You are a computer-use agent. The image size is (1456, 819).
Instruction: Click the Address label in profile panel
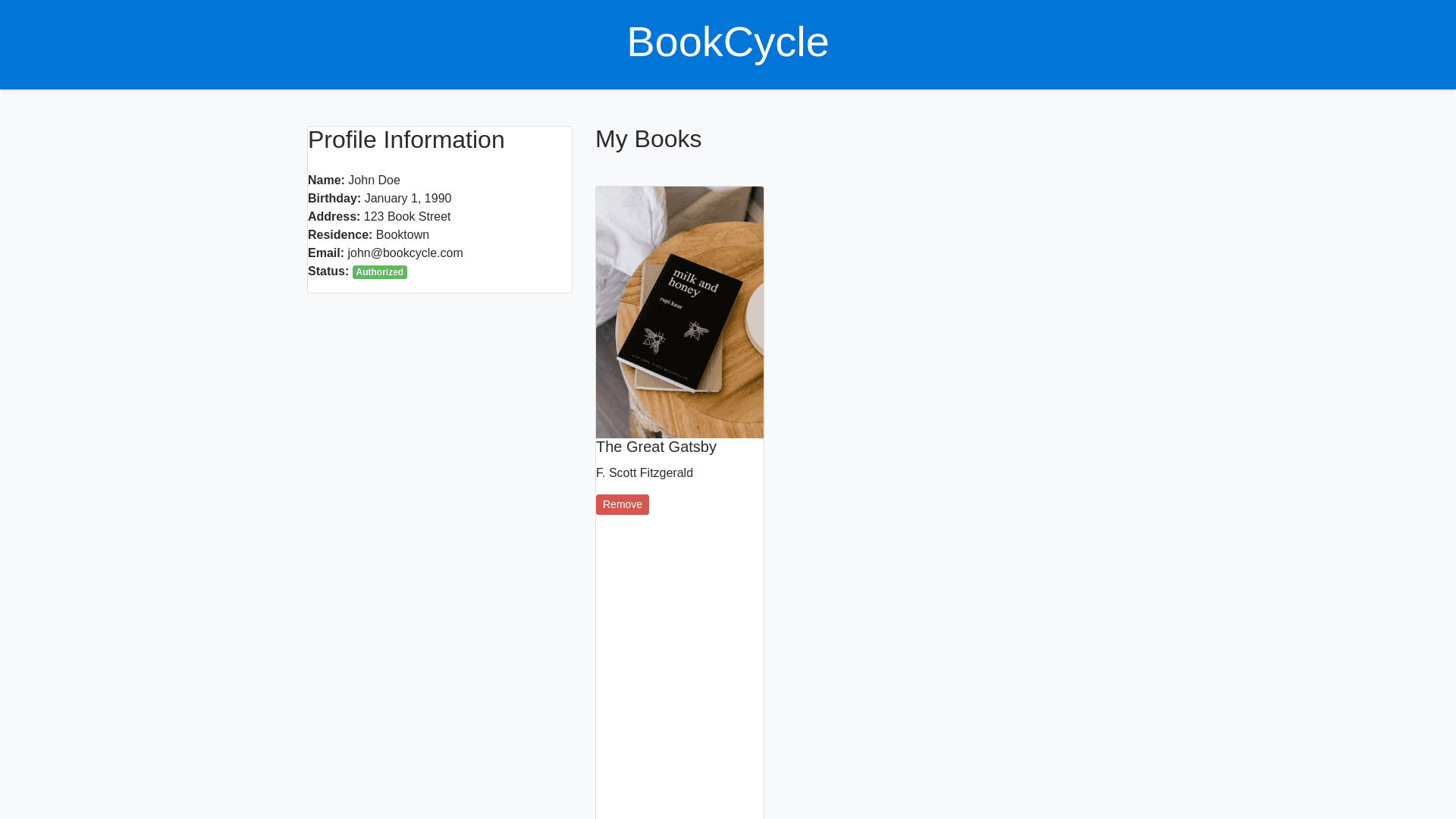coord(334,217)
